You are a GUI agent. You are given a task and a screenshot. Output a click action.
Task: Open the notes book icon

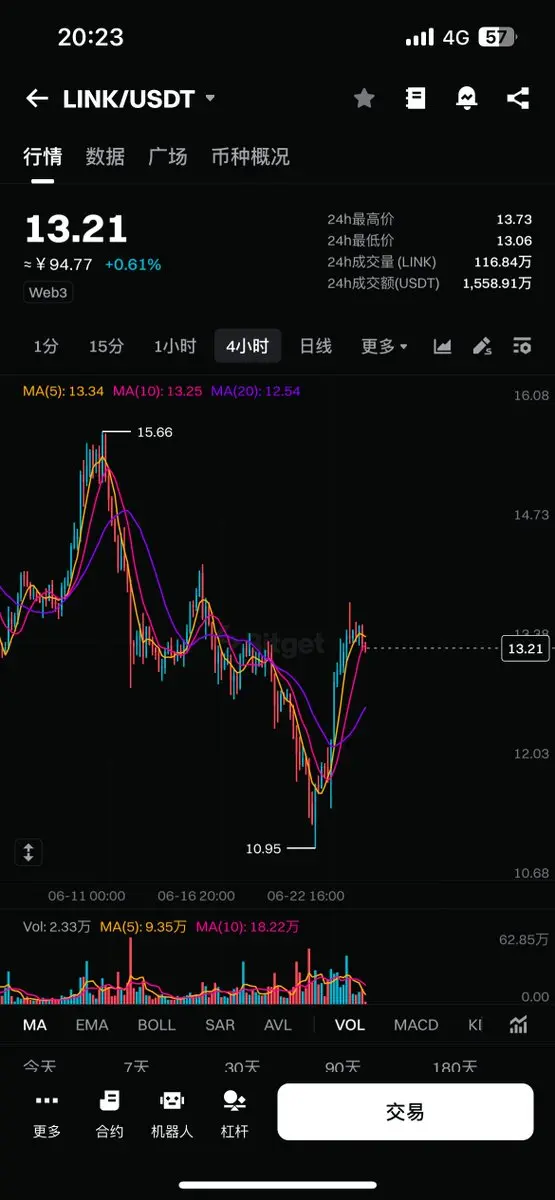click(x=415, y=98)
